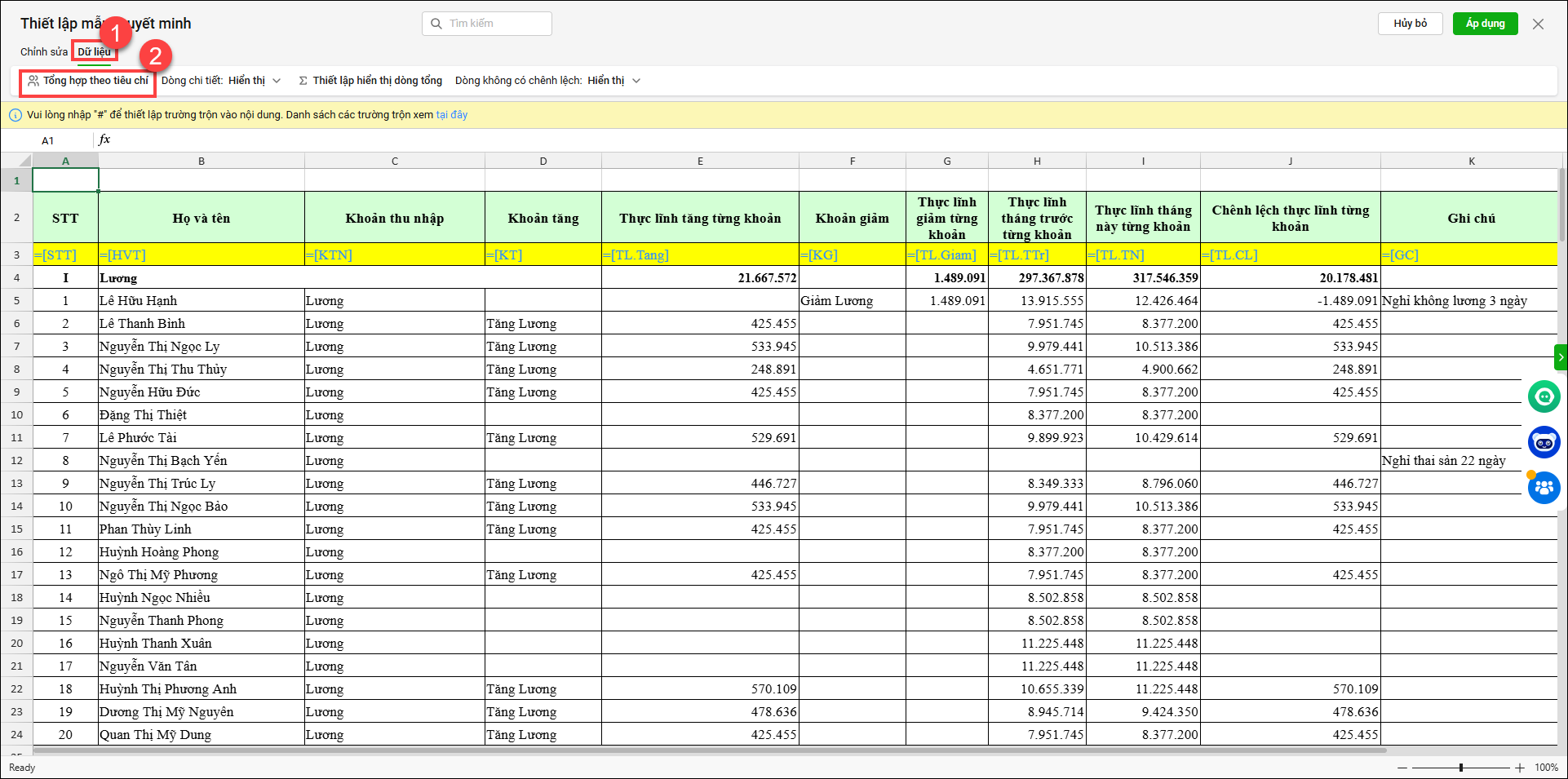Switch to the 'Chỉnh sửa' tab

click(44, 51)
